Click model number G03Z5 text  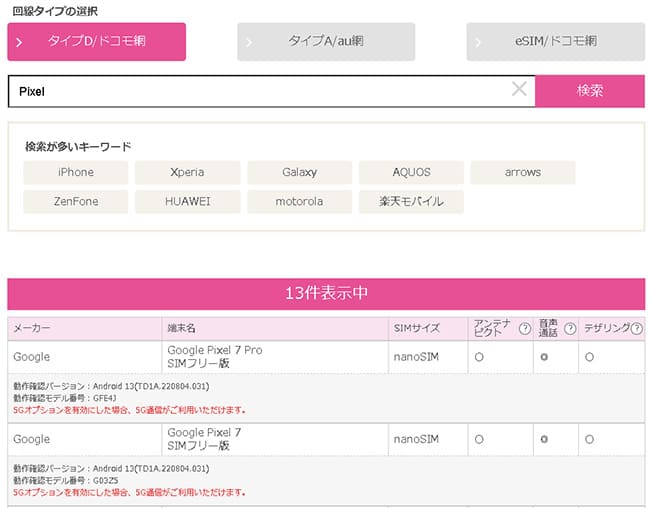tap(105, 481)
